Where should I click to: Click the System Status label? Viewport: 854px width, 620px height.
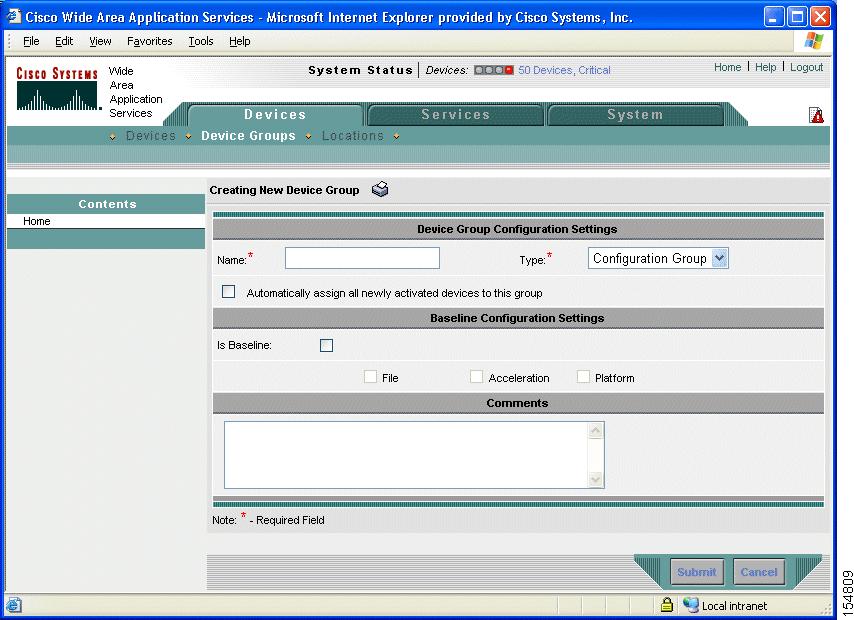(x=361, y=70)
